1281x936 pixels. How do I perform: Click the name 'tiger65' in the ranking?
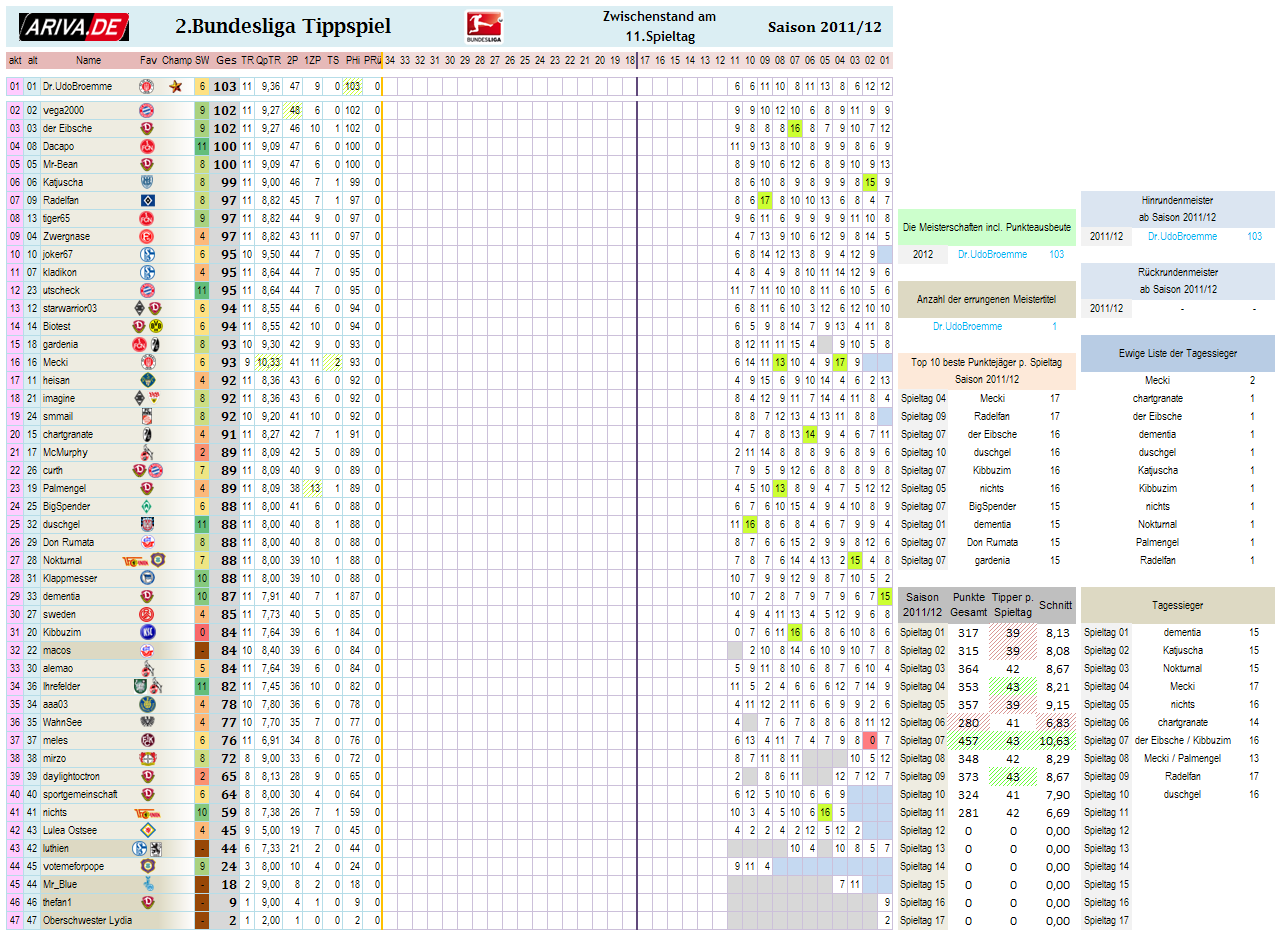click(56, 218)
